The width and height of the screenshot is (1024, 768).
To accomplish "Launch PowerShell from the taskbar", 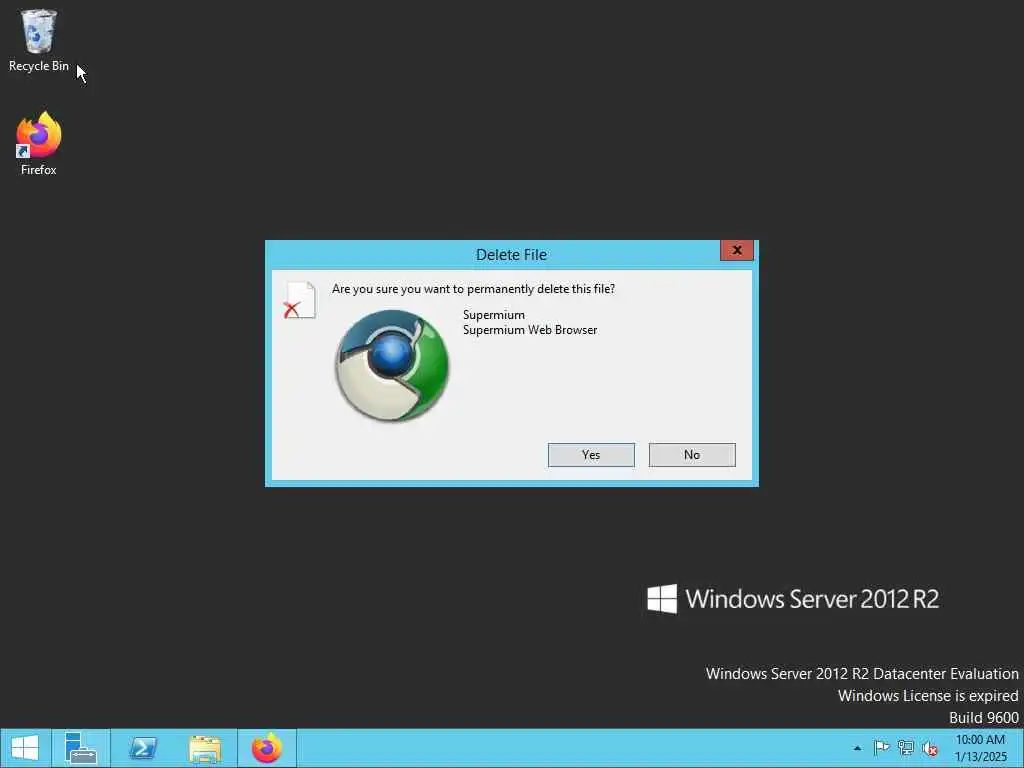I will click(143, 748).
